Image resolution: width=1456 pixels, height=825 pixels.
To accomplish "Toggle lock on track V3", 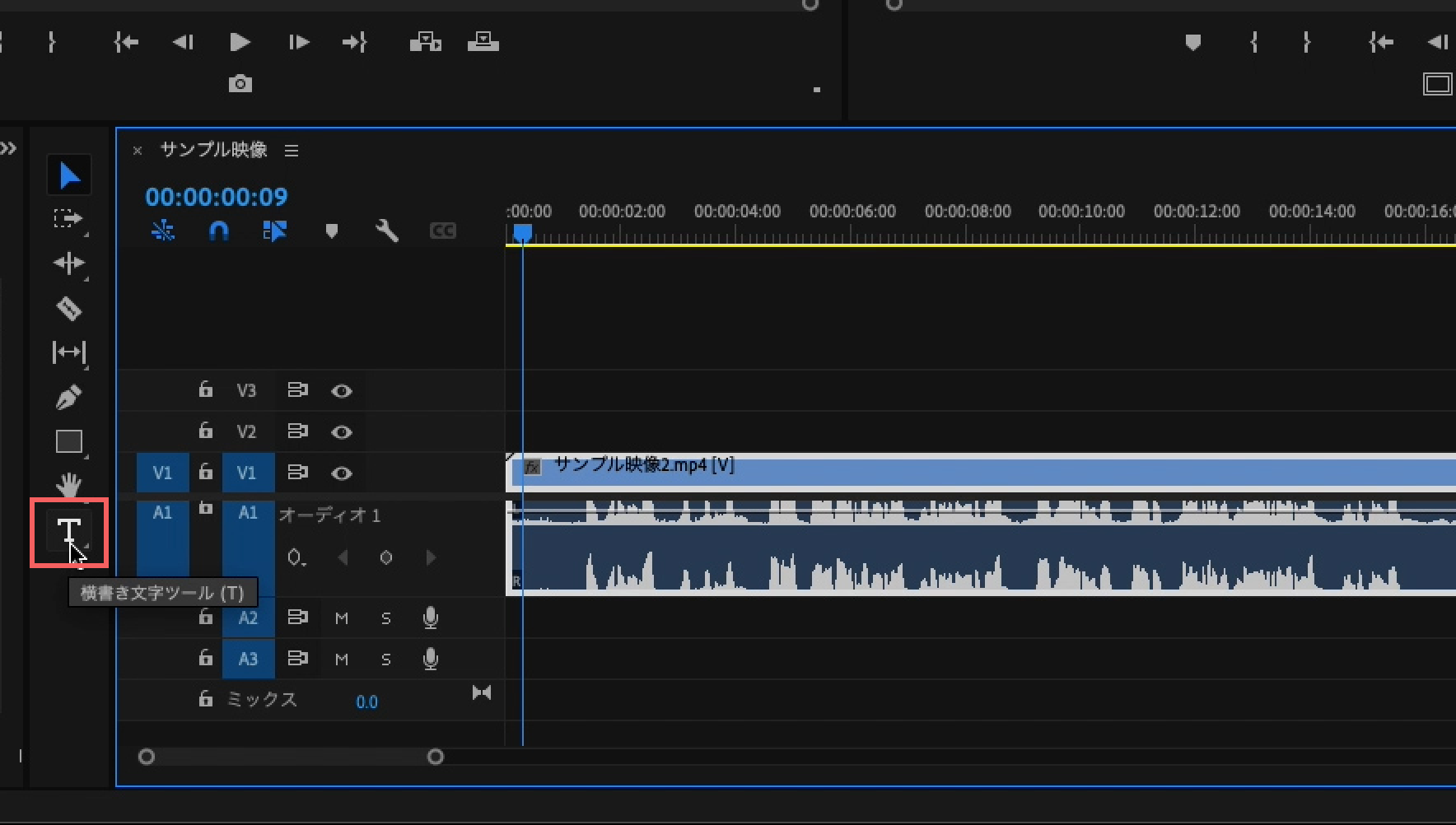I will pyautogui.click(x=205, y=389).
